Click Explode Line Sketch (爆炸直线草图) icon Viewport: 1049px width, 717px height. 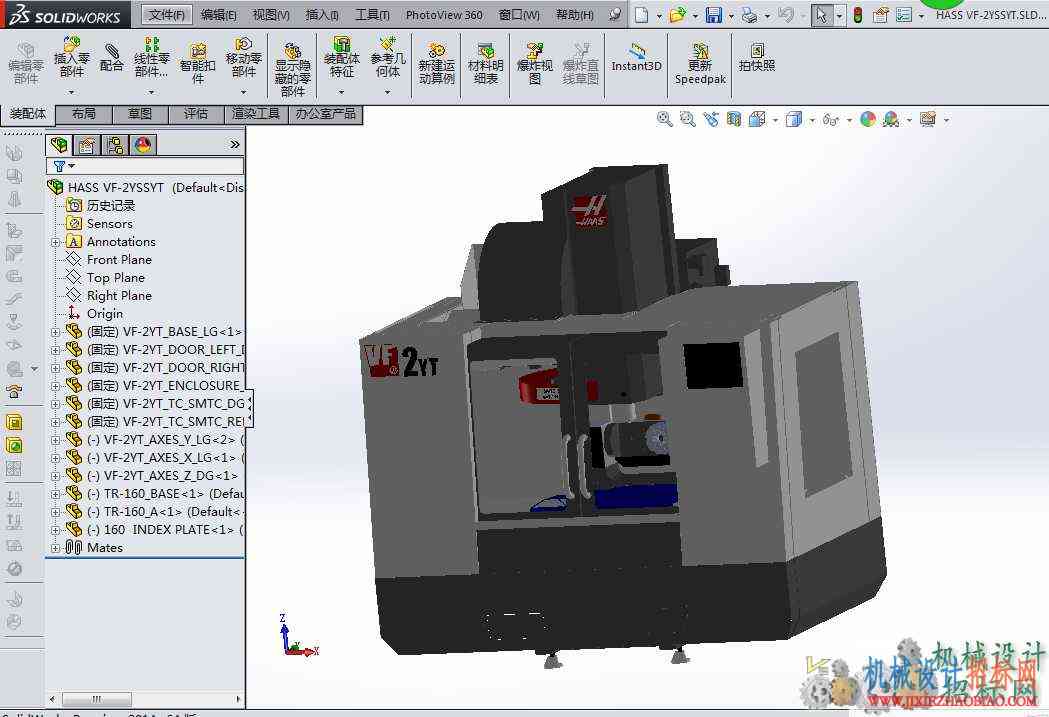point(580,64)
